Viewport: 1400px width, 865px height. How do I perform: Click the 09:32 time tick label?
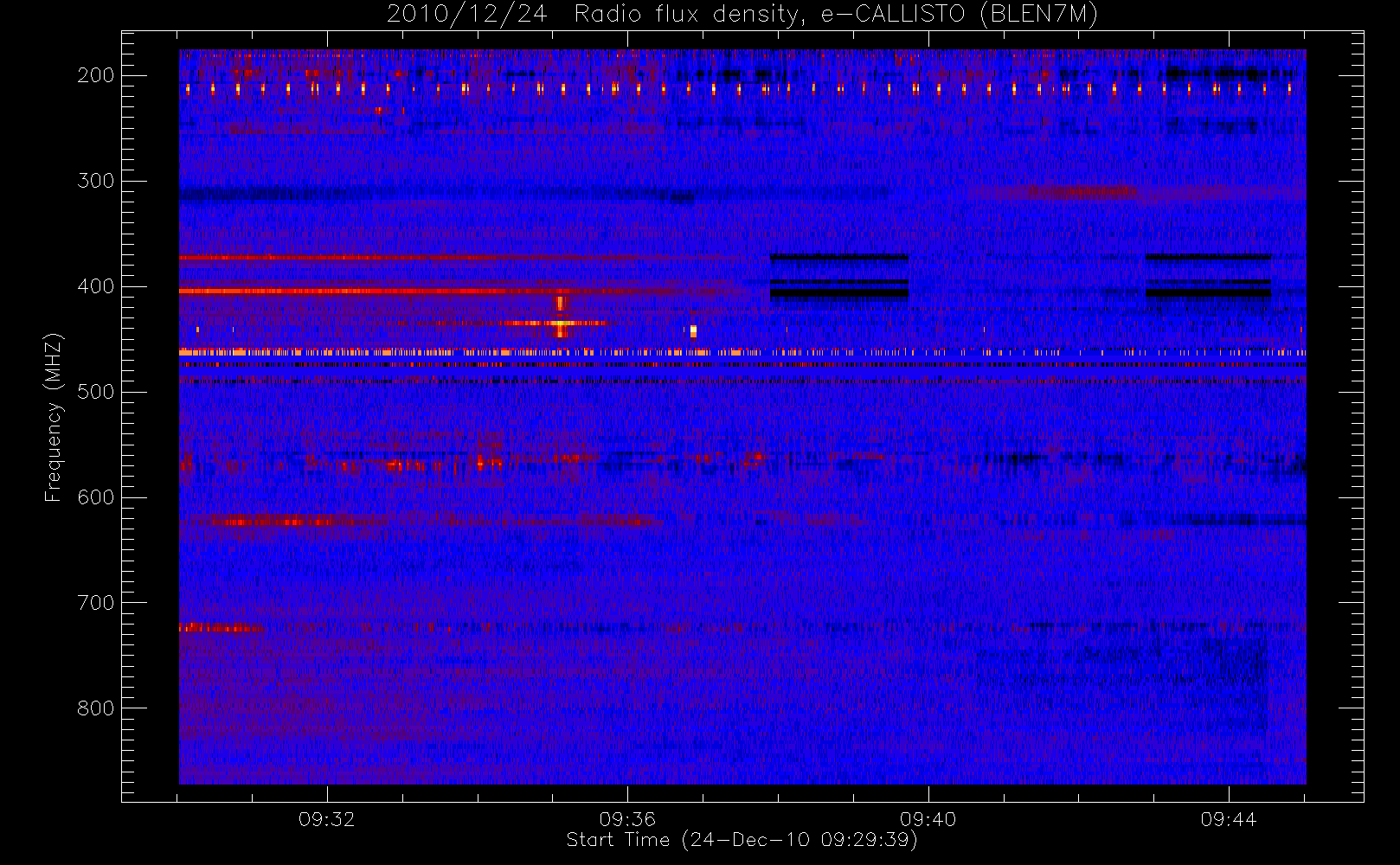click(327, 819)
